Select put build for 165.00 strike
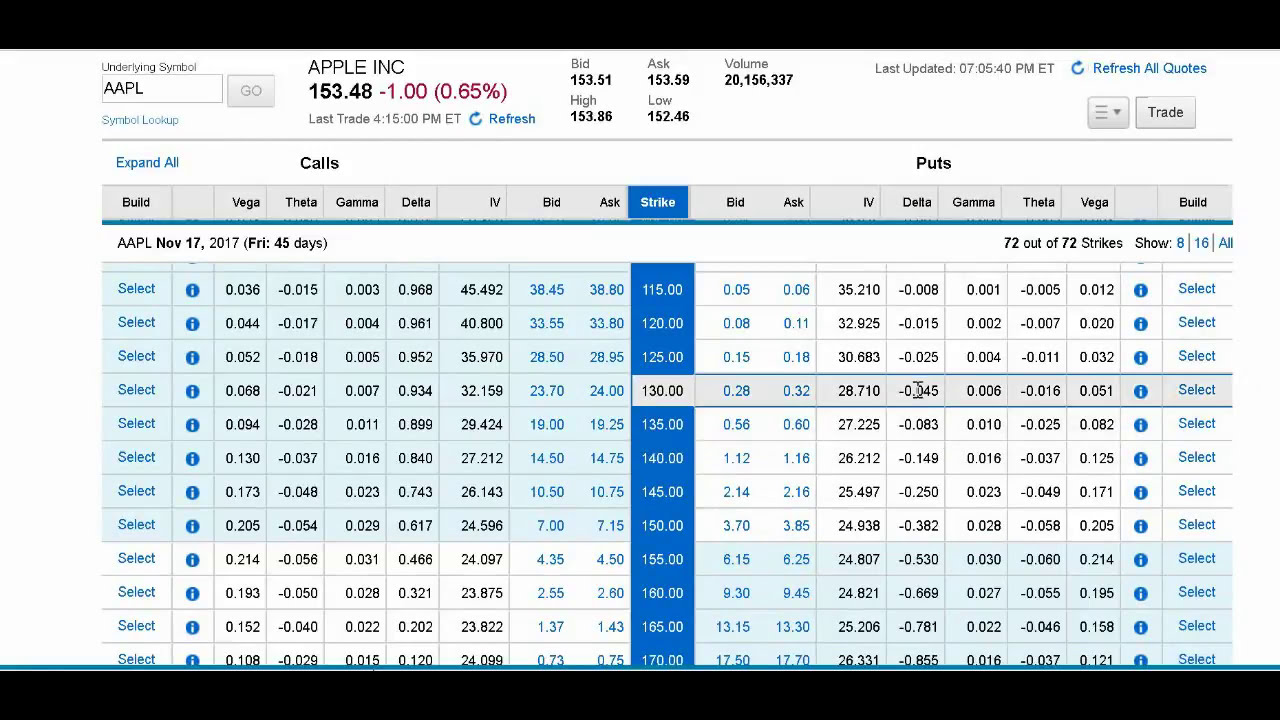 (x=1197, y=626)
